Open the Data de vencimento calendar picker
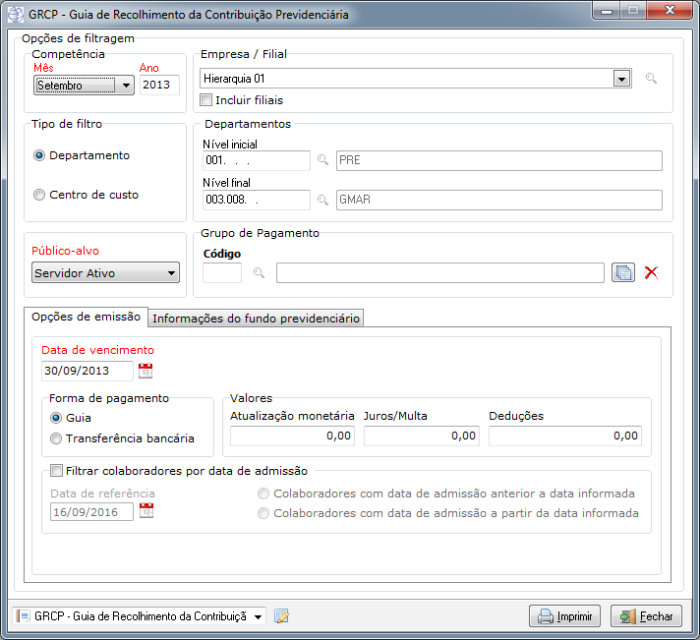700x640 pixels. click(146, 371)
